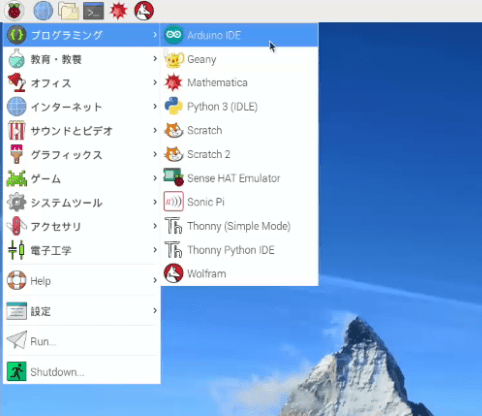Click the プログラミング curly braces icon
482x416 pixels.
point(16,35)
